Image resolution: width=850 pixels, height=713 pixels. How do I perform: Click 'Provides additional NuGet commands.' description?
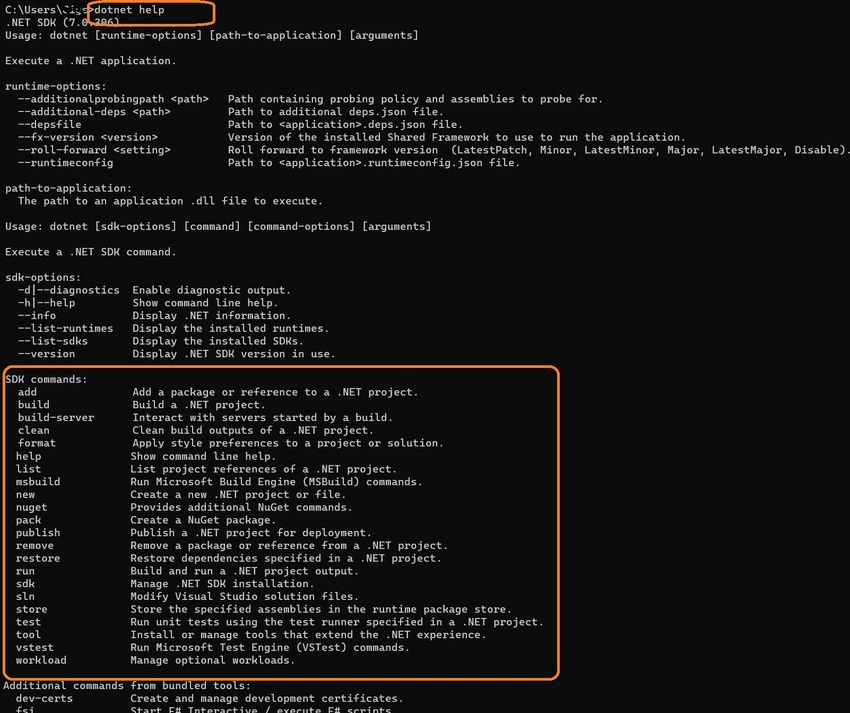pos(241,507)
